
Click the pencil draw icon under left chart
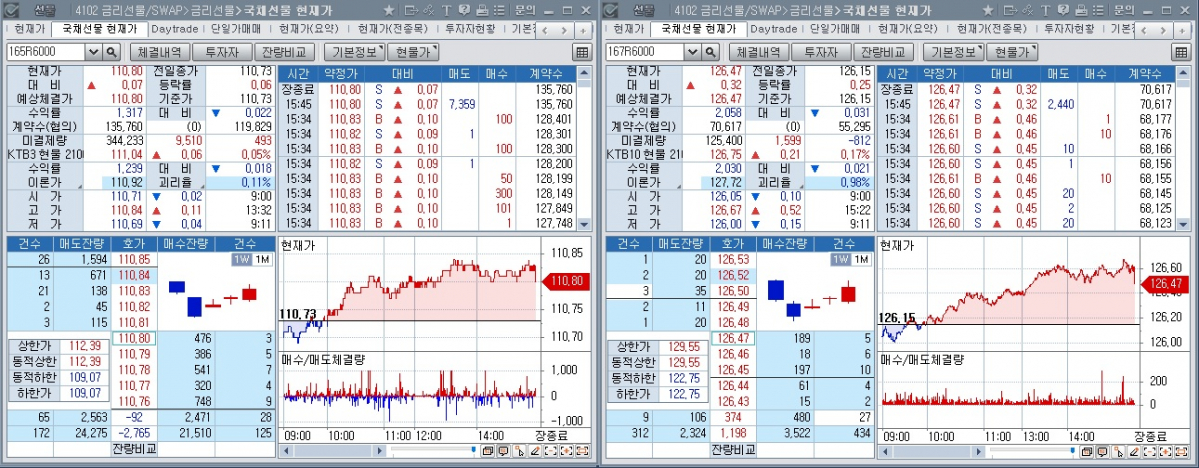coord(535,451)
